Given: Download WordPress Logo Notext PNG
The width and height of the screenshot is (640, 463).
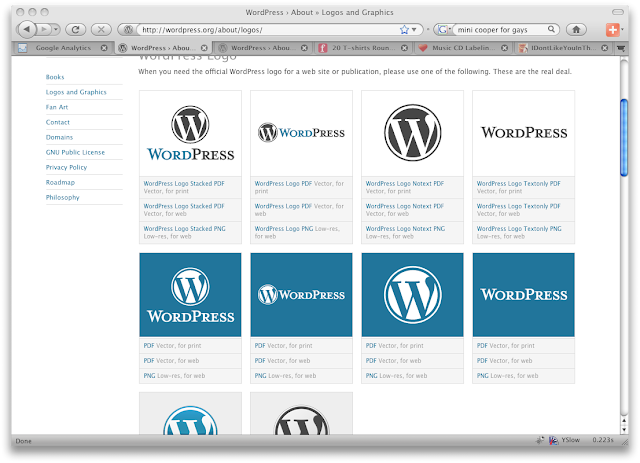Looking at the screenshot, I should [x=405, y=229].
